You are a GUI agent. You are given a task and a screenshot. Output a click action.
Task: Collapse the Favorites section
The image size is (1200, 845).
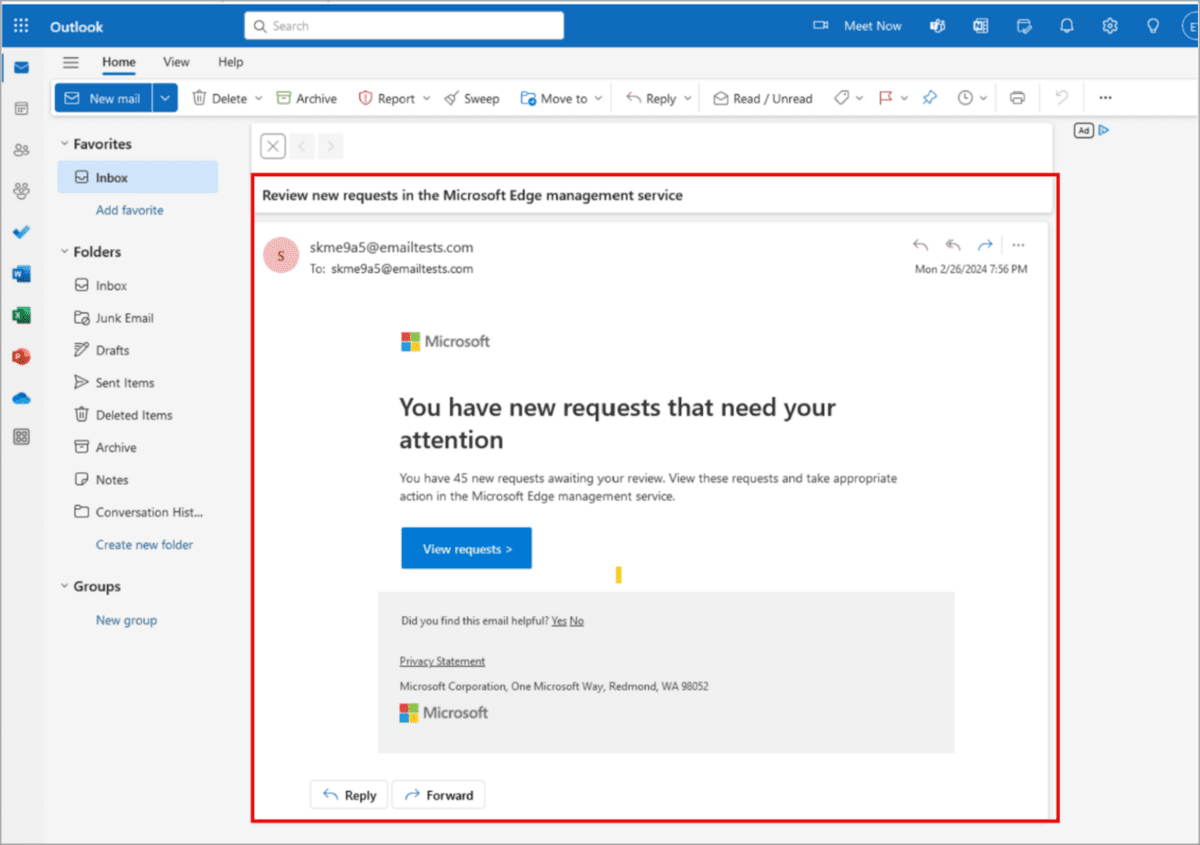pyautogui.click(x=64, y=143)
